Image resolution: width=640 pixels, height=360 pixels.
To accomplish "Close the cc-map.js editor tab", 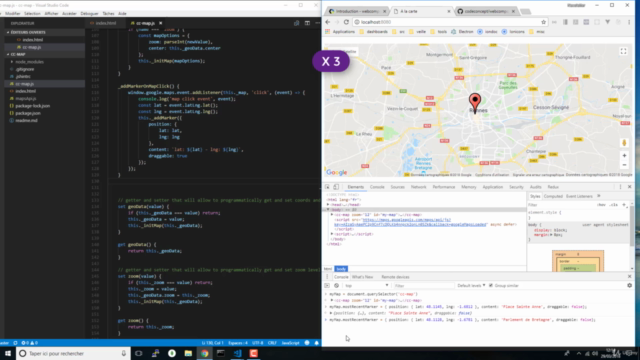I will (x=160, y=23).
